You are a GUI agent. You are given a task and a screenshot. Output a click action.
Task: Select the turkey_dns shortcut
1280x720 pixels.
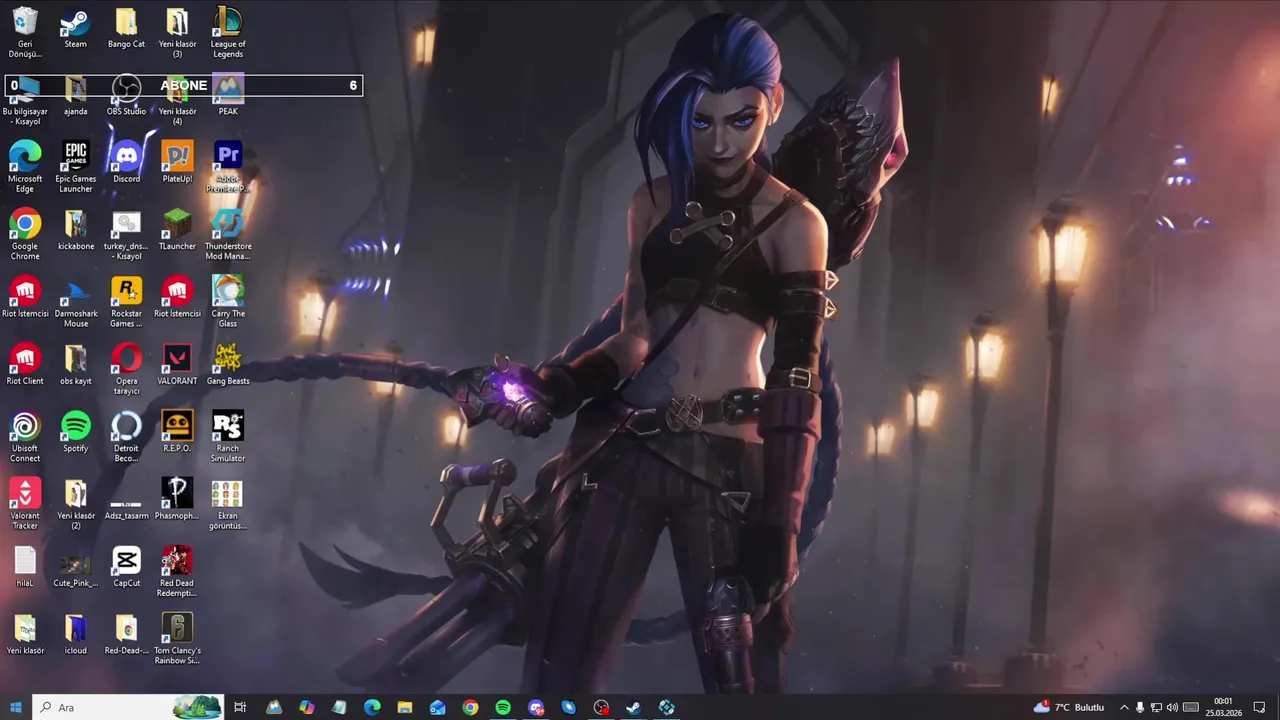click(x=126, y=234)
